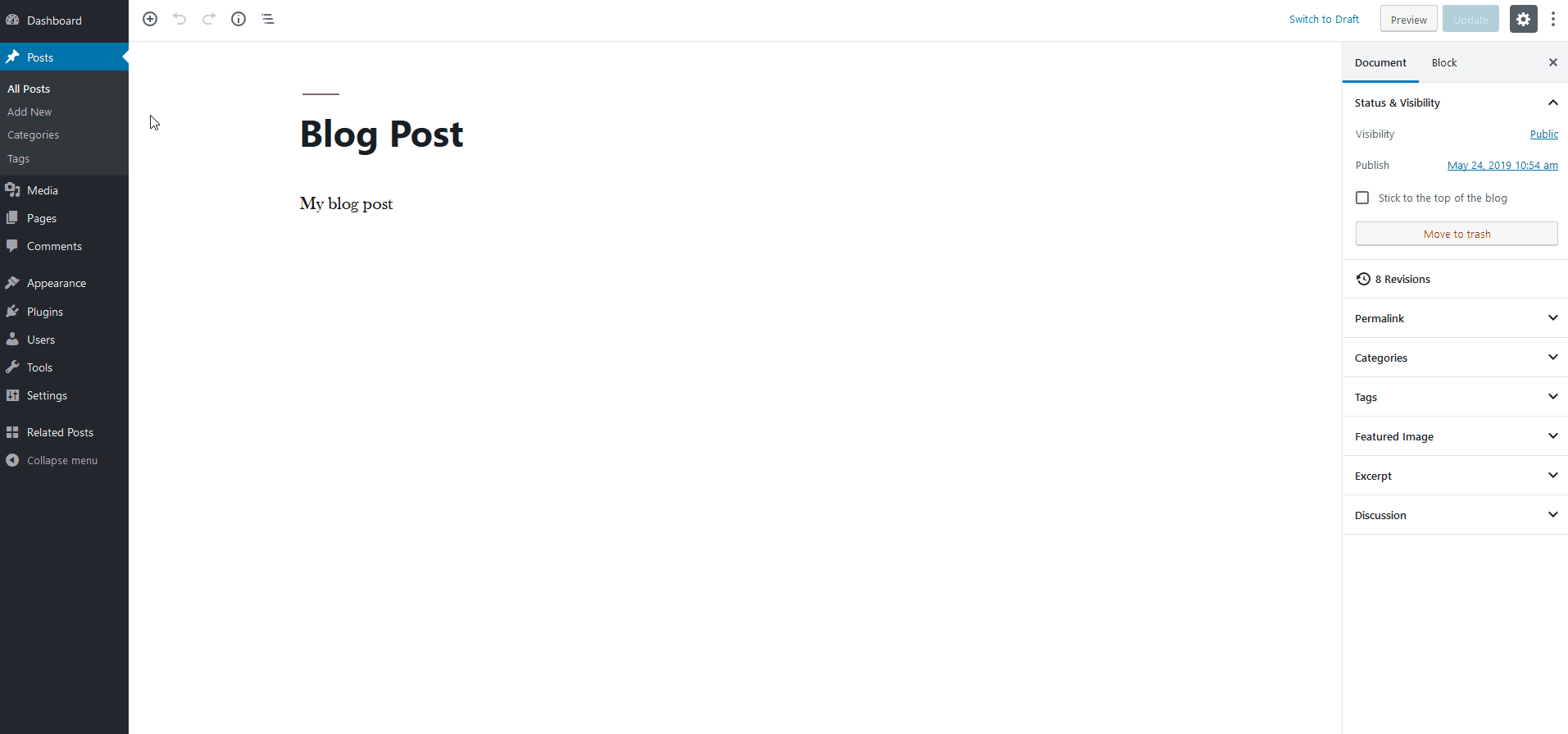The image size is (1568, 734).
Task: Open the Plugins menu item
Action: (x=45, y=312)
